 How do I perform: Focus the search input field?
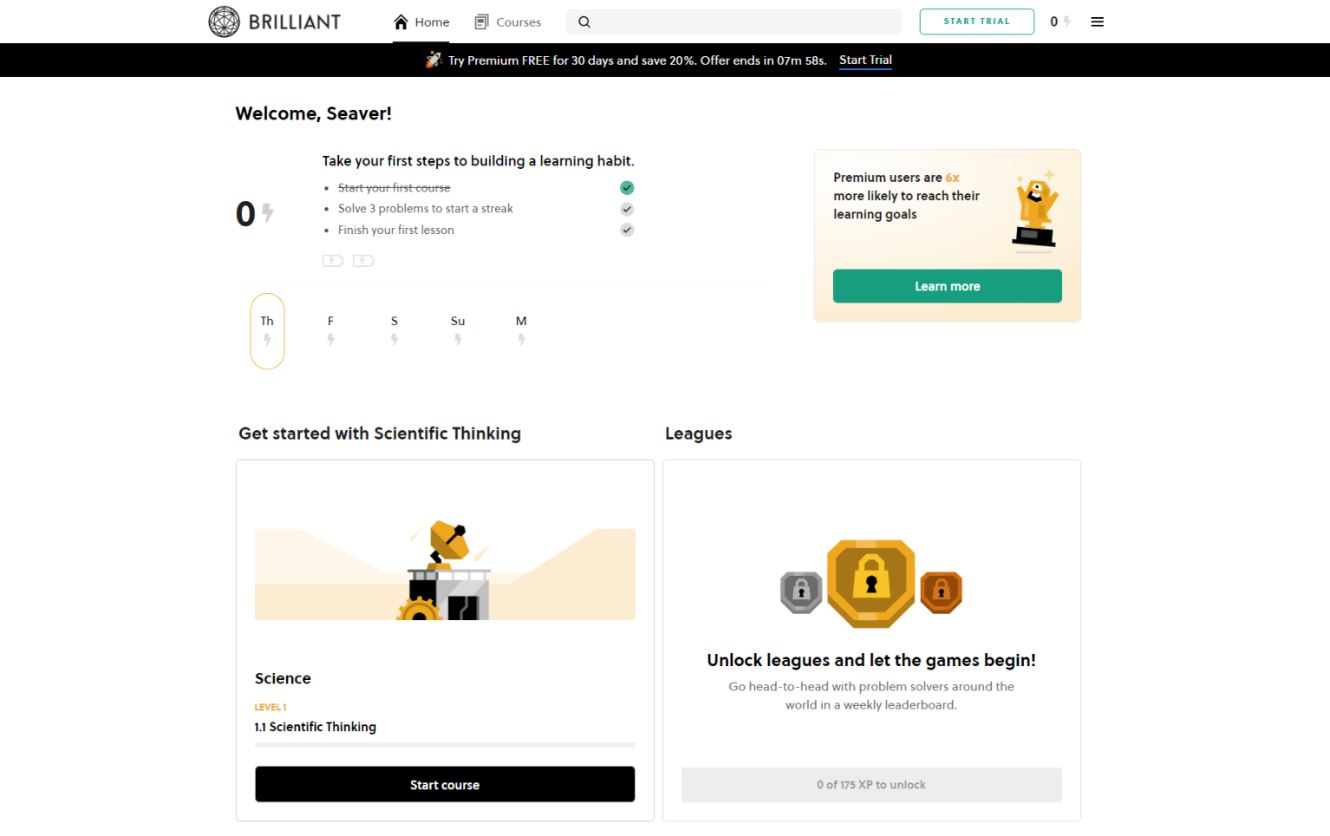click(733, 22)
